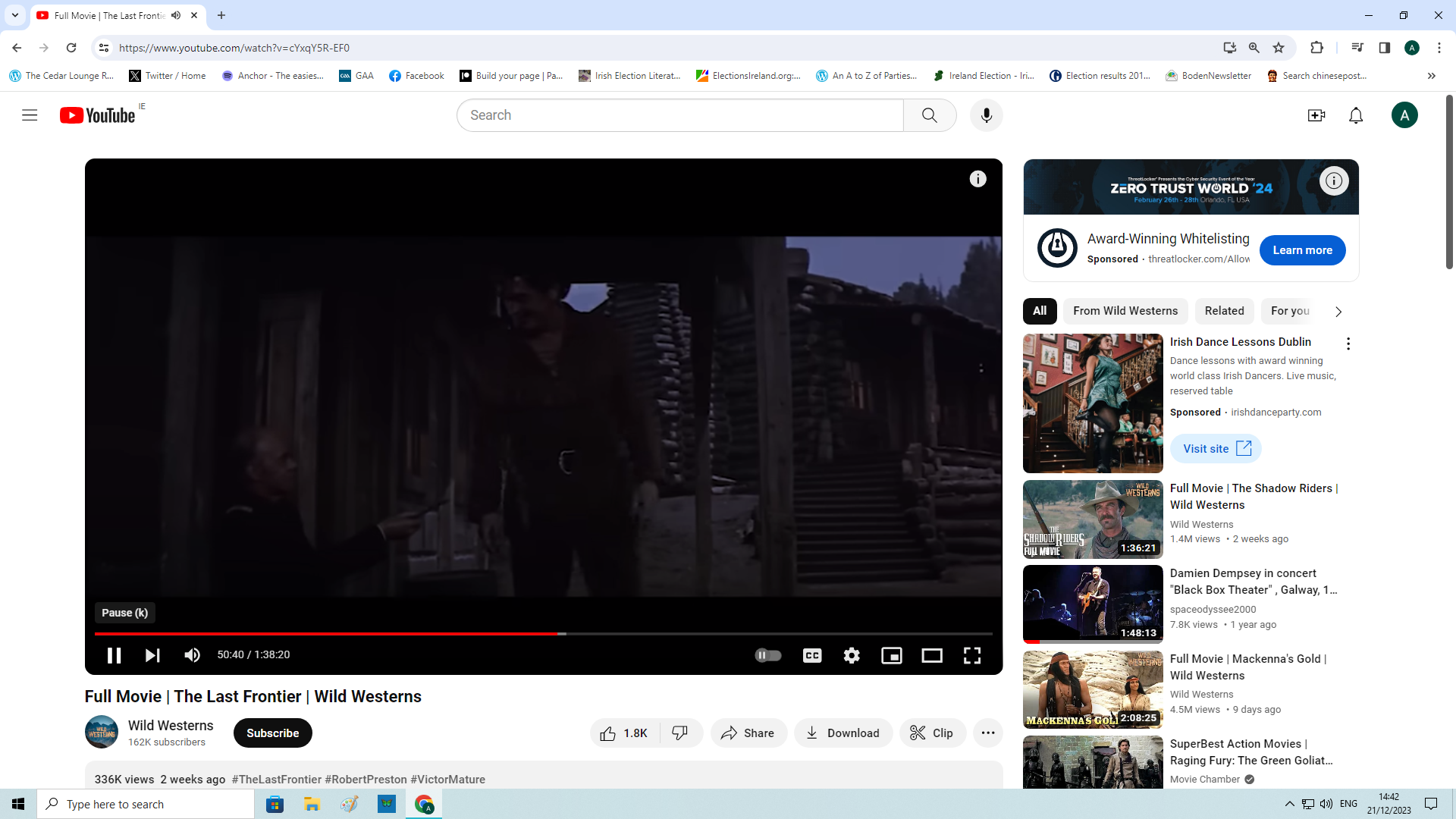Turn on closed captions
The height and width of the screenshot is (819, 1456).
[x=812, y=655]
